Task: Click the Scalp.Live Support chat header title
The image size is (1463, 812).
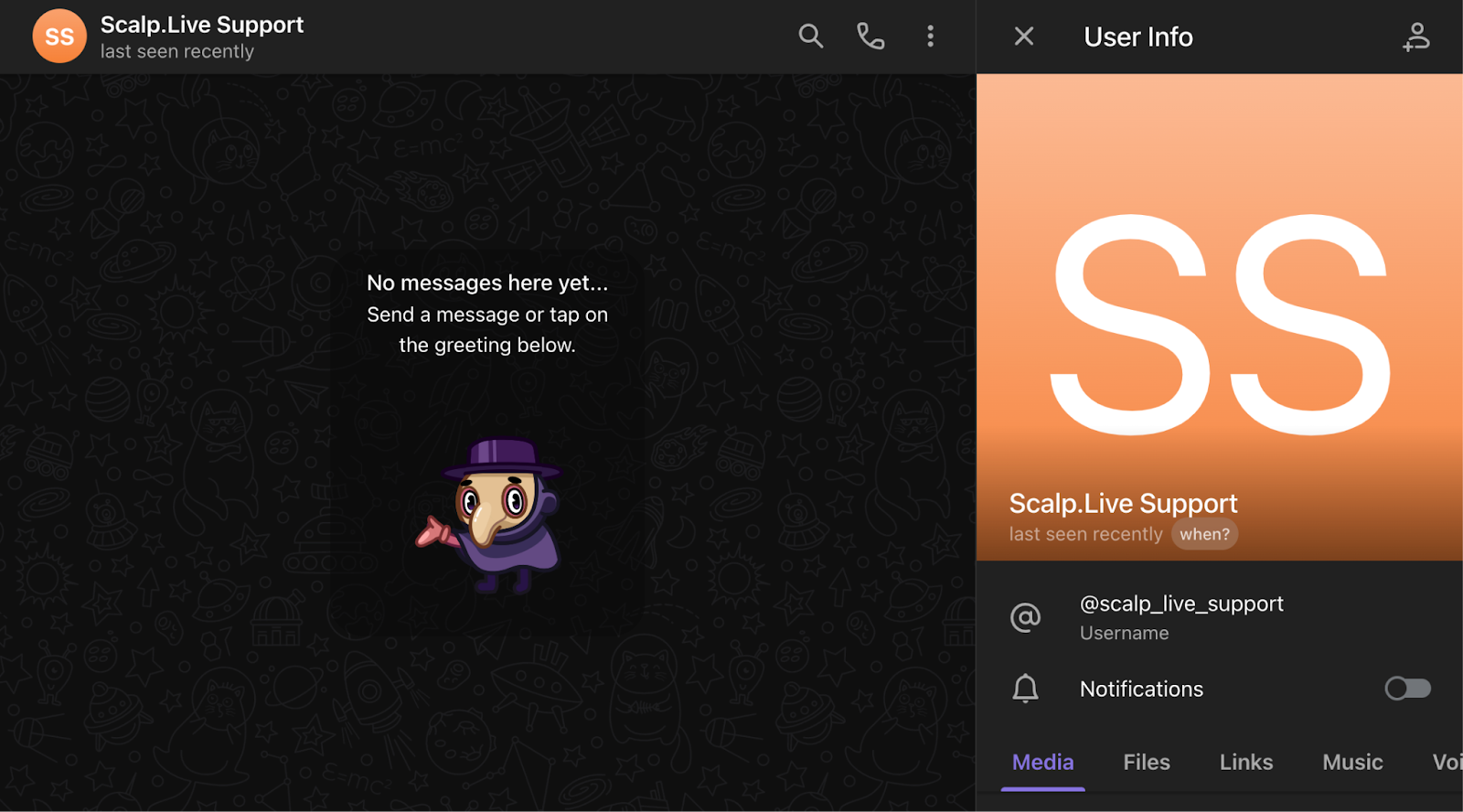Action: click(202, 25)
